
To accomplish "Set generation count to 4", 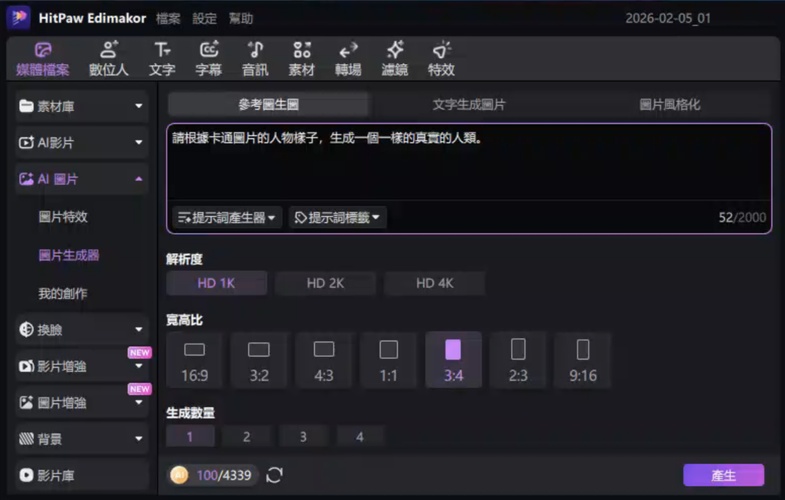I will tap(360, 436).
